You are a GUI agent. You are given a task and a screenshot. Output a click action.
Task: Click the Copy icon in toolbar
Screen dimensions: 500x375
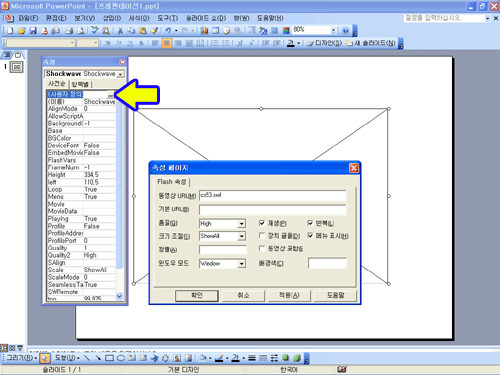point(131,31)
